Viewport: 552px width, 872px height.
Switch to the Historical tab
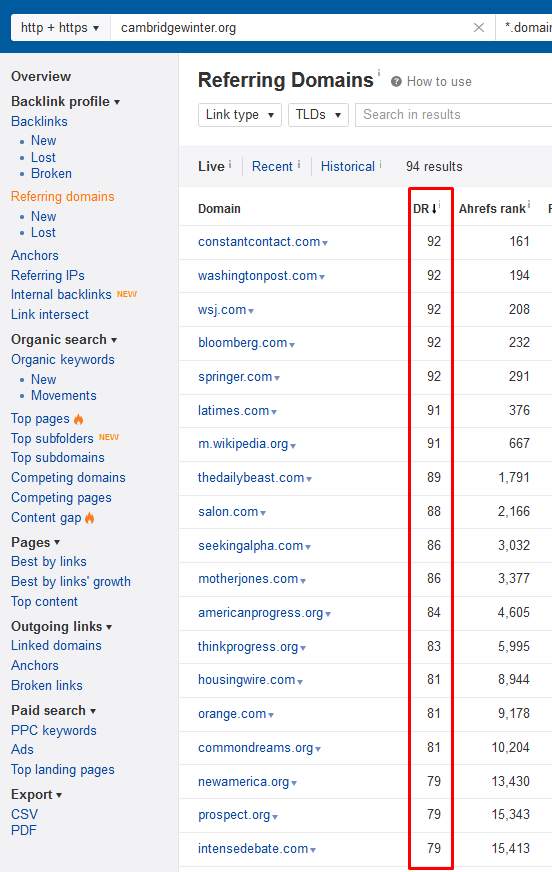[347, 166]
